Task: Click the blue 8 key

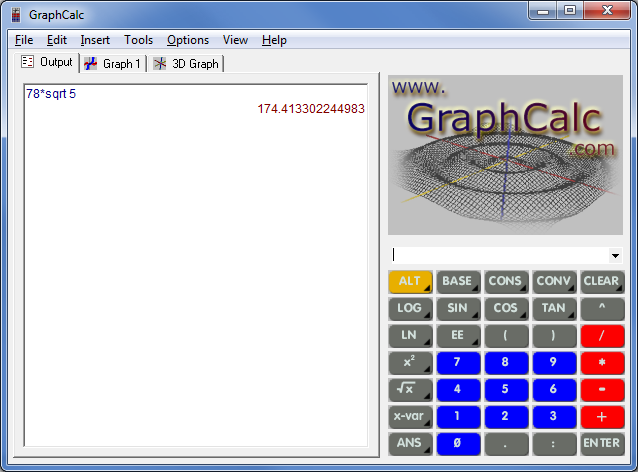Action: tap(506, 363)
